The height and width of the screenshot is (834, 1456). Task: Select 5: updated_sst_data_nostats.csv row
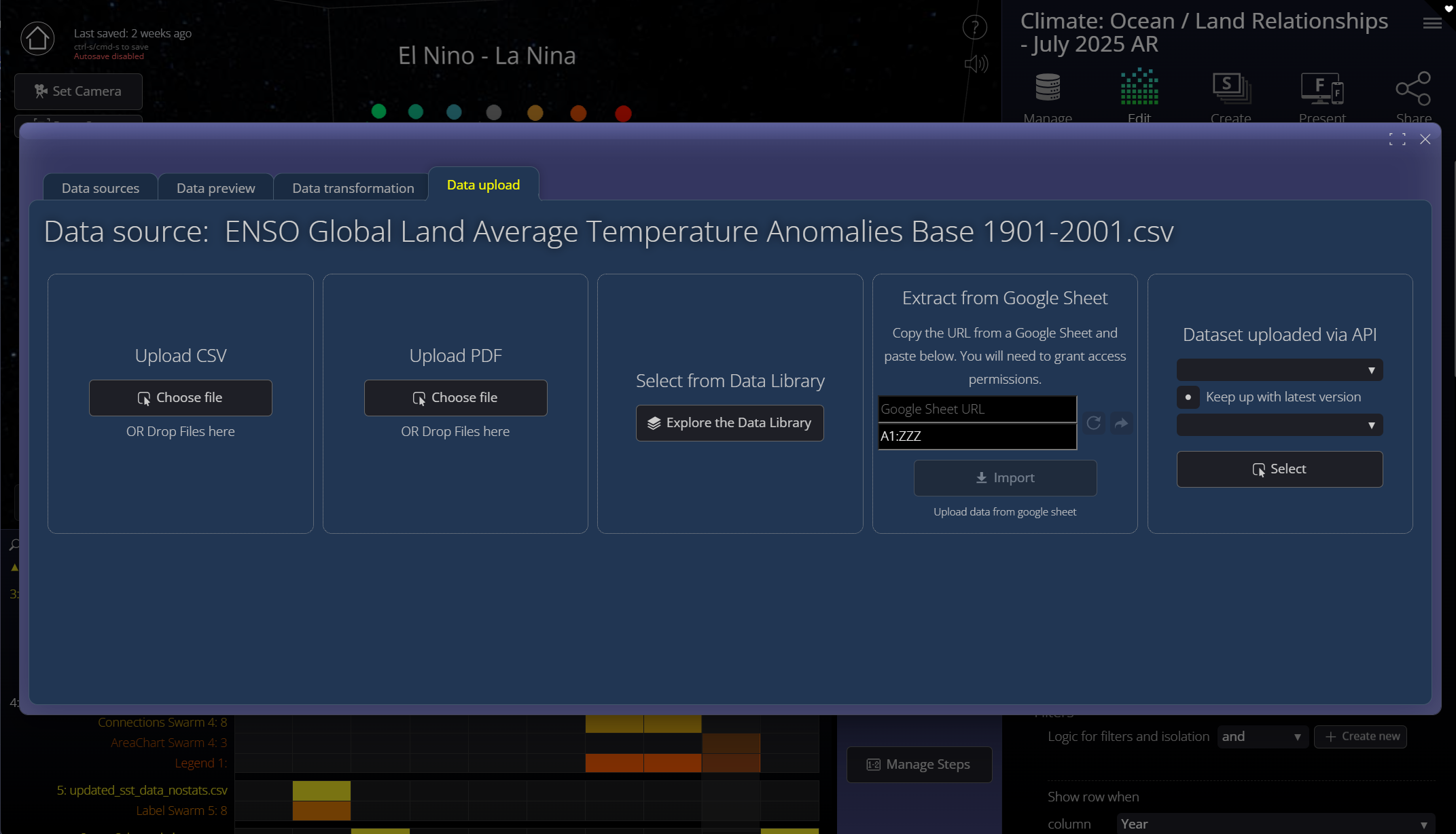coord(142,791)
